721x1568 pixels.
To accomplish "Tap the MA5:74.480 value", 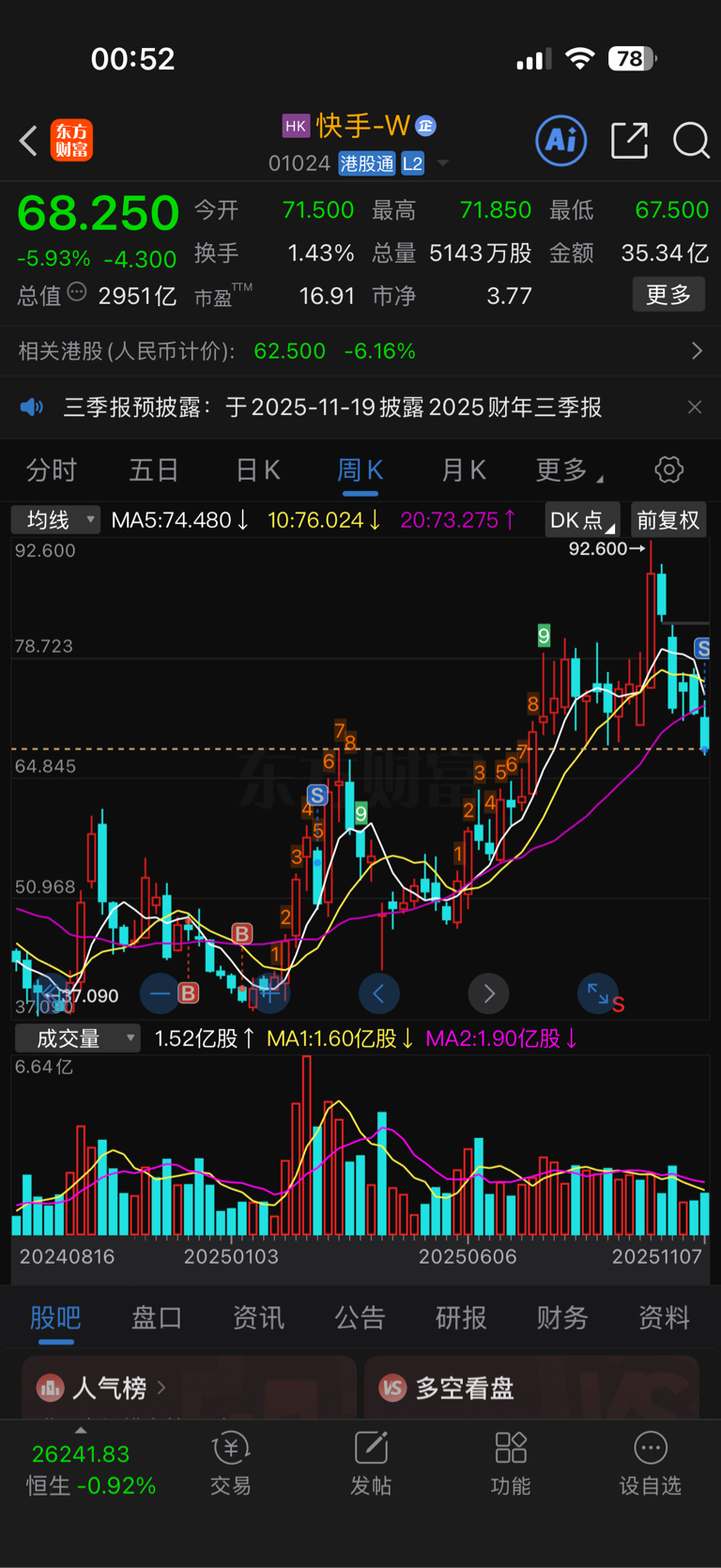I will pyautogui.click(x=180, y=520).
